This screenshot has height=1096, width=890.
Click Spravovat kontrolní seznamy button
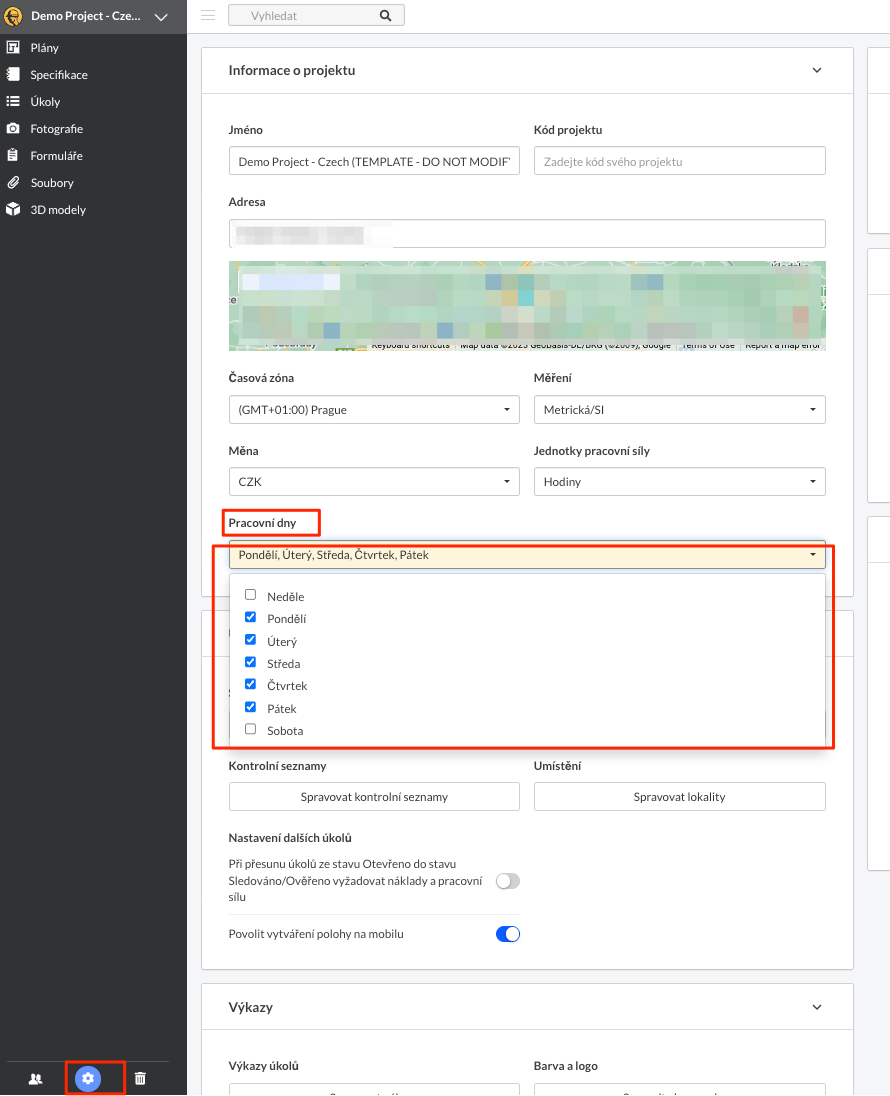(x=374, y=797)
